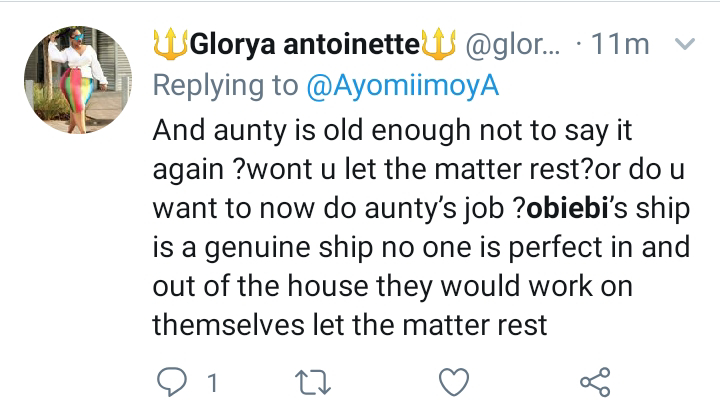Visit the @AyomiimoyA profile mention
Image resolution: width=720 pixels, height=418 pixels.
401,88
